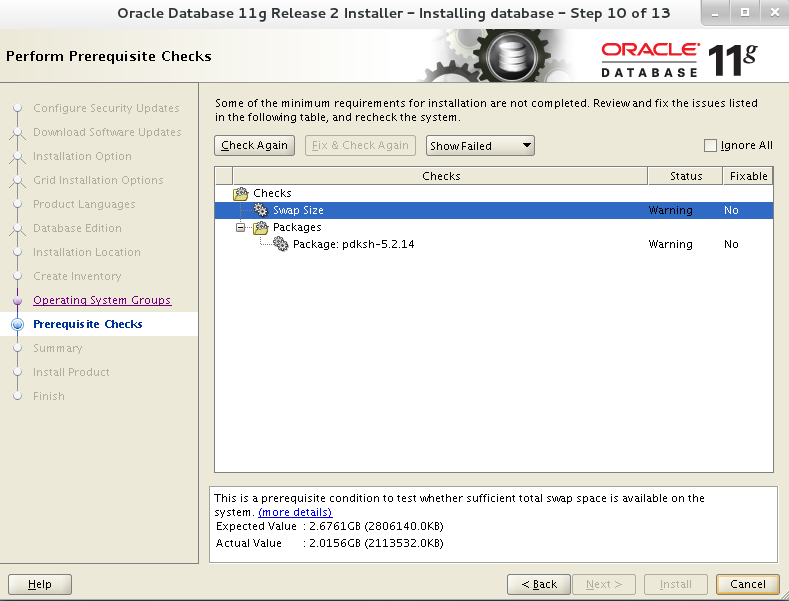
Task: Click the Configure Security Updates step
Action: click(x=106, y=108)
